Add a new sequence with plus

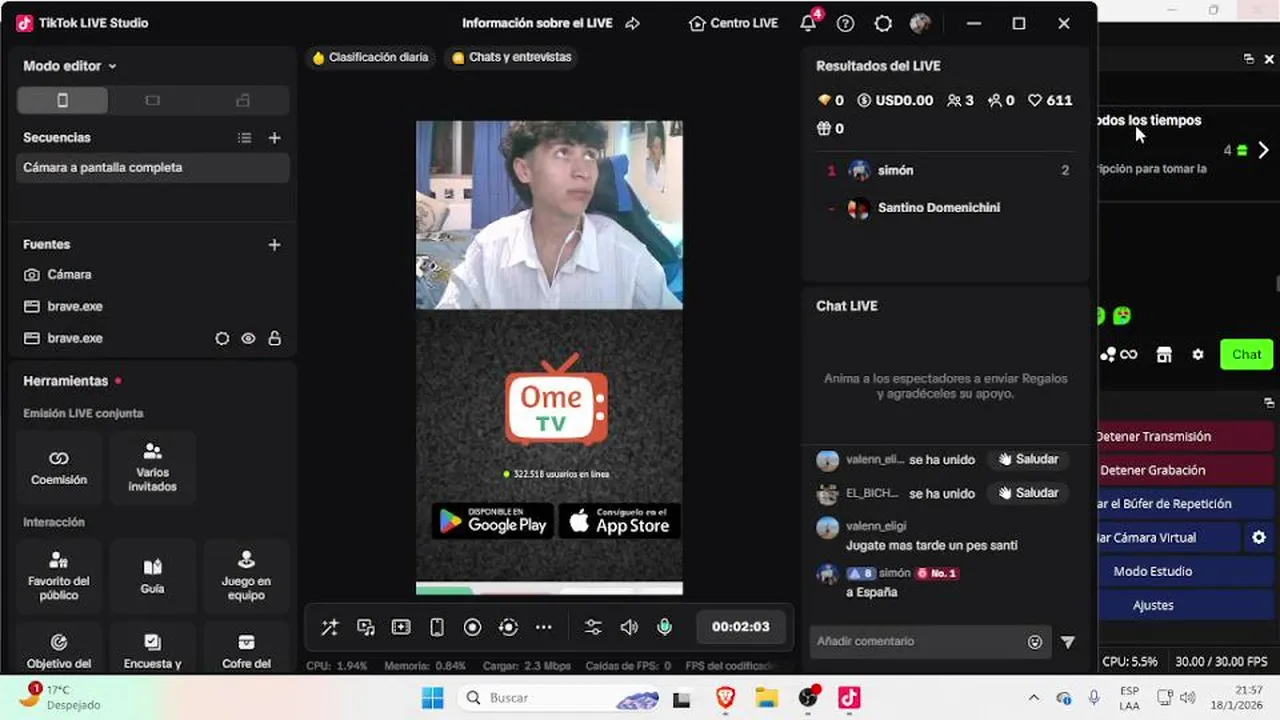(275, 138)
